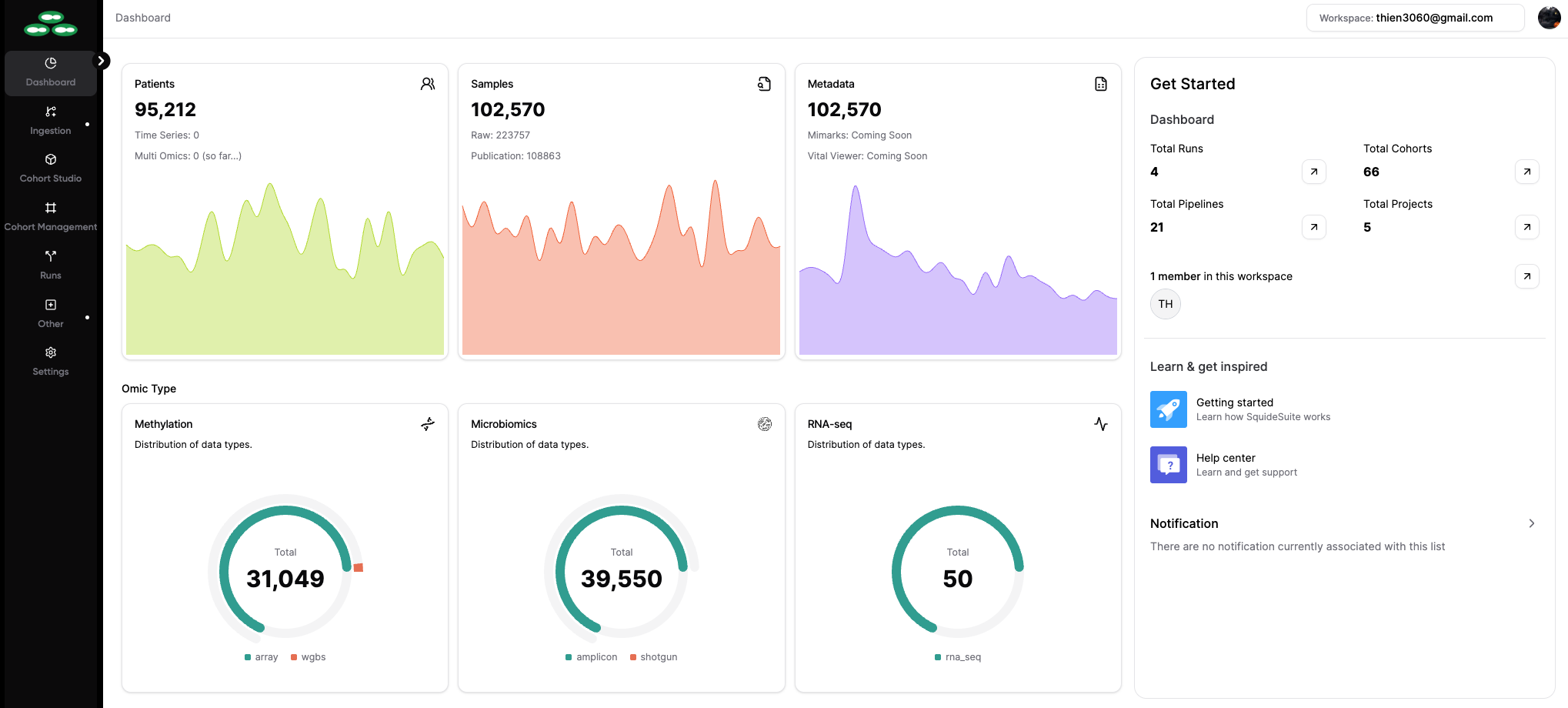This screenshot has height=708, width=1568.
Task: Open Settings via the gear icon
Action: (50, 352)
